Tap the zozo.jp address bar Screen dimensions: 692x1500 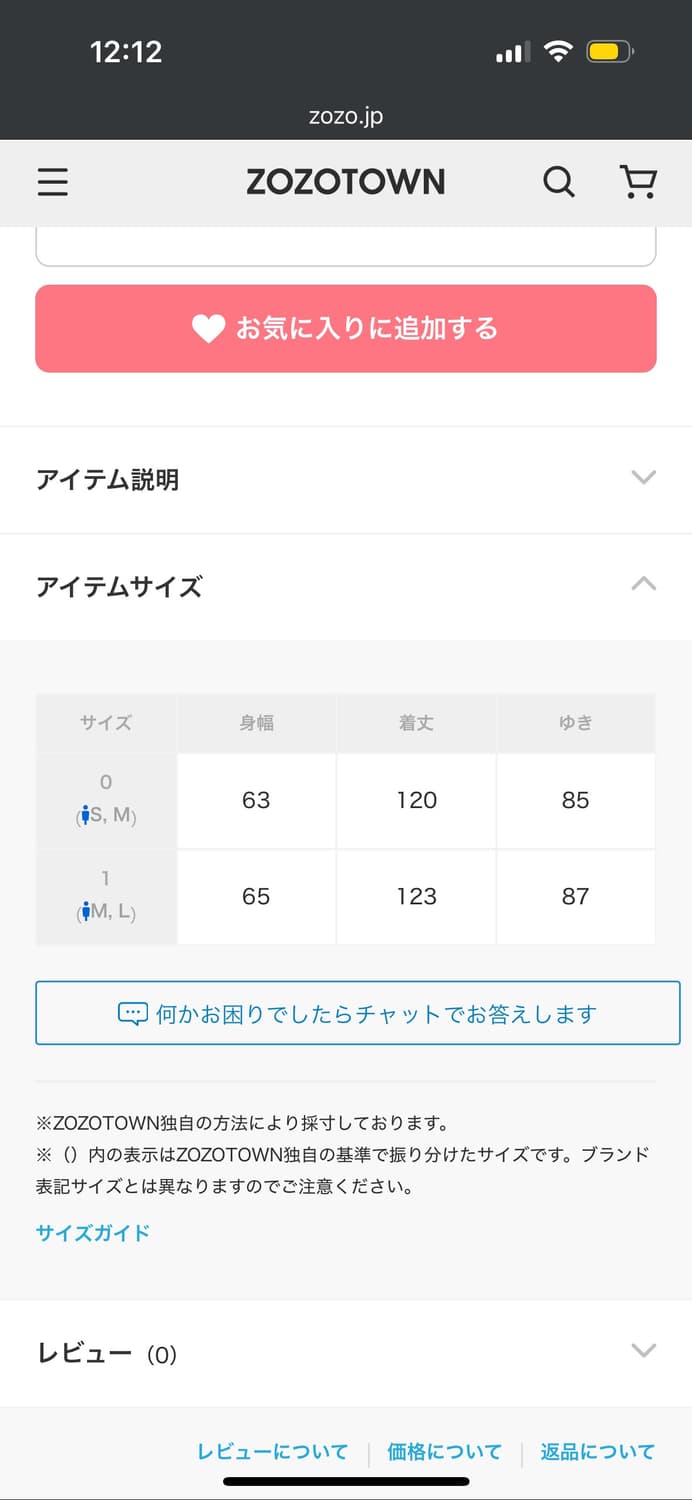[346, 116]
